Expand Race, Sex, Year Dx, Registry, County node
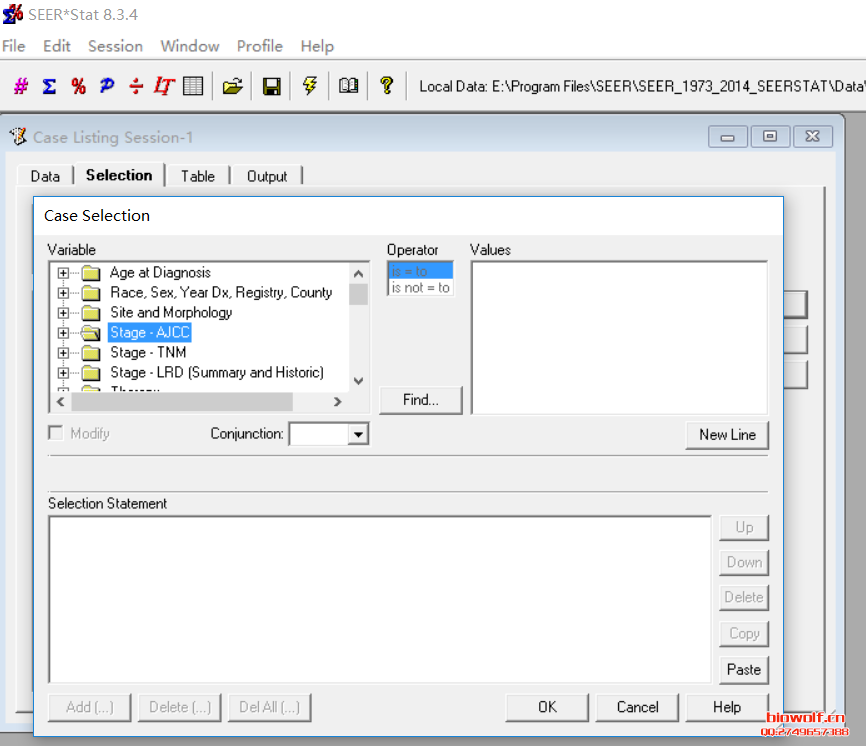Image resolution: width=866 pixels, height=746 pixels. coord(64,293)
